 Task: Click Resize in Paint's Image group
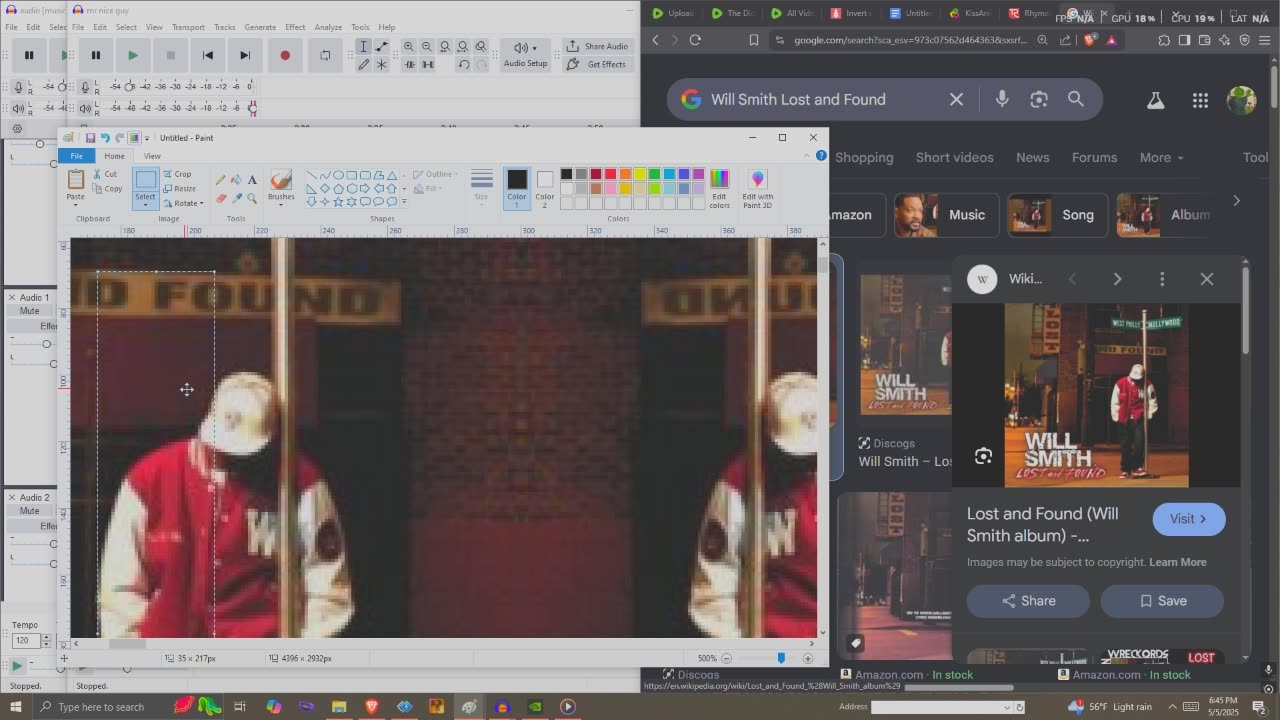[179, 188]
